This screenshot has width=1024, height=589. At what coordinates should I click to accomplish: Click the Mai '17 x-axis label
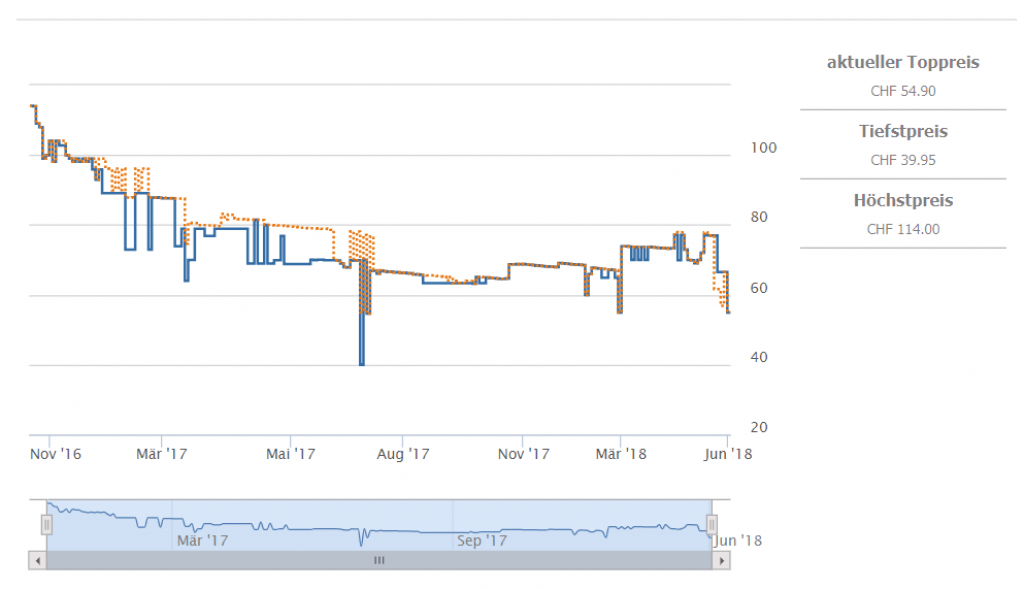[x=291, y=453]
